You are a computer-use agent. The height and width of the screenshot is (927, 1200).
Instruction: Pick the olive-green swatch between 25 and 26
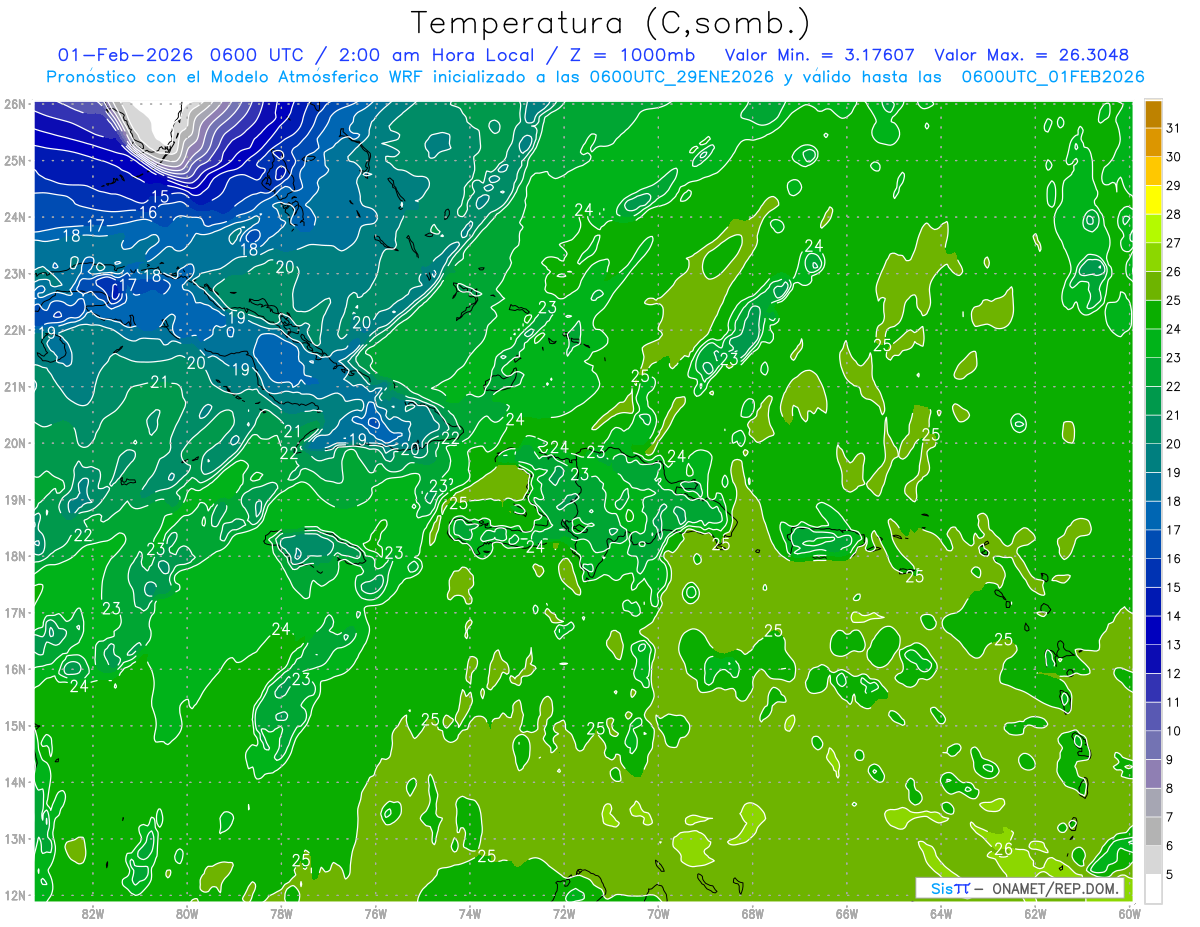point(1153,286)
